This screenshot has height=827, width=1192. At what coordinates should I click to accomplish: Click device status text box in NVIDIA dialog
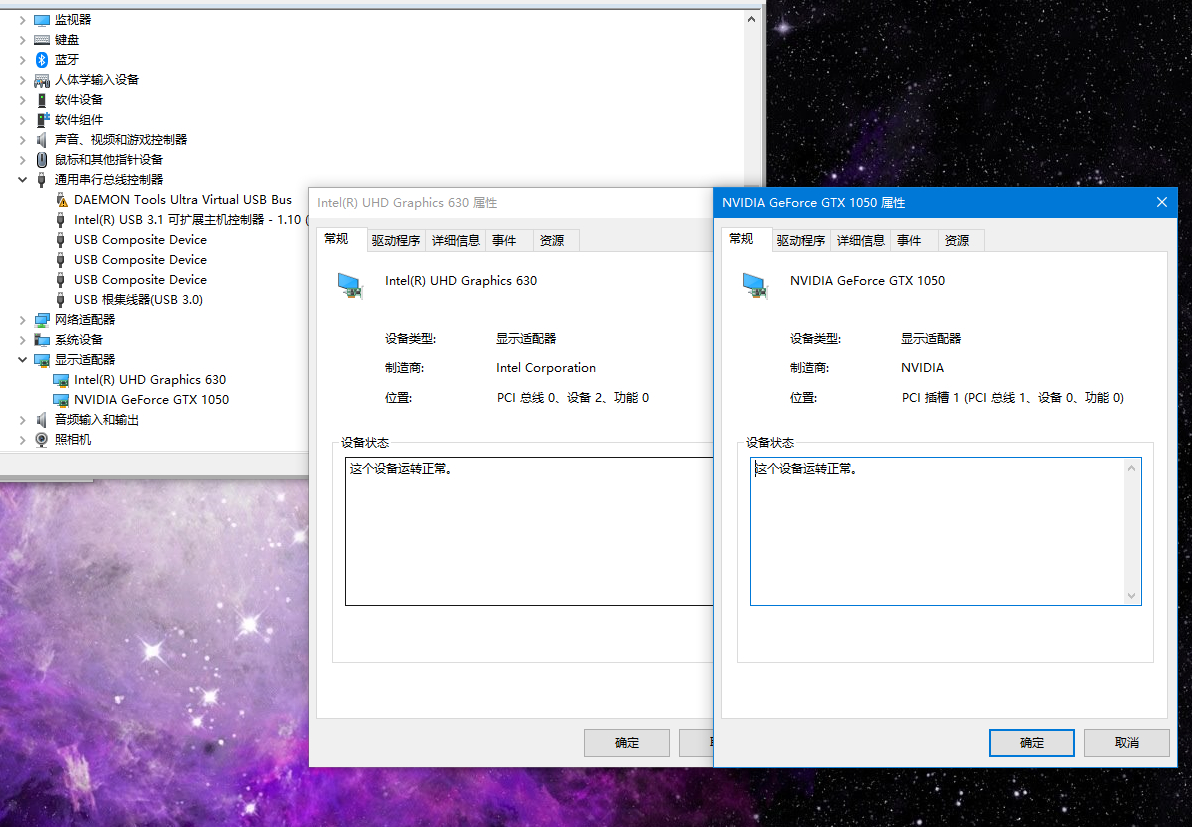(x=946, y=531)
